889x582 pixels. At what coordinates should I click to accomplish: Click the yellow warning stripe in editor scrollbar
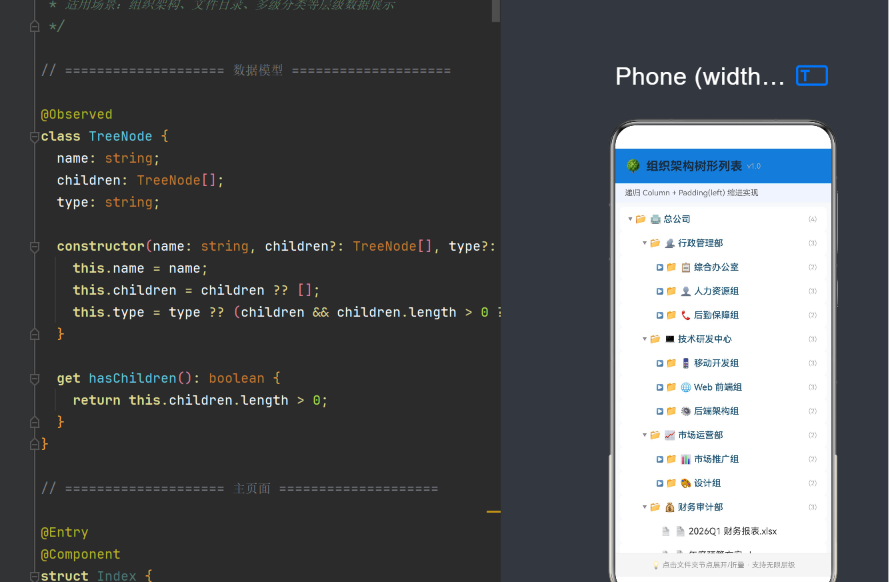tap(493, 512)
